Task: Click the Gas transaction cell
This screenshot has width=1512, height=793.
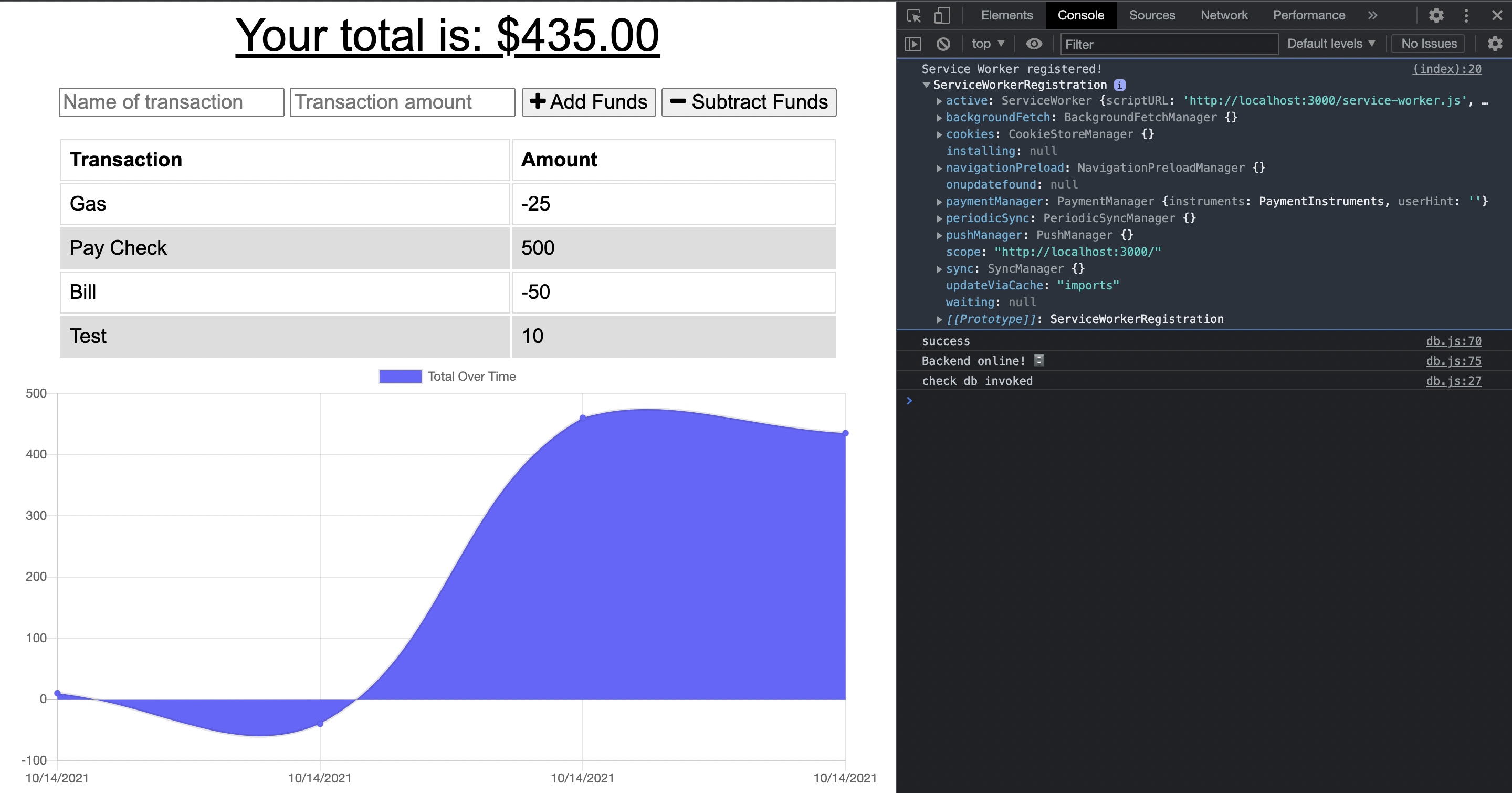Action: click(x=285, y=204)
